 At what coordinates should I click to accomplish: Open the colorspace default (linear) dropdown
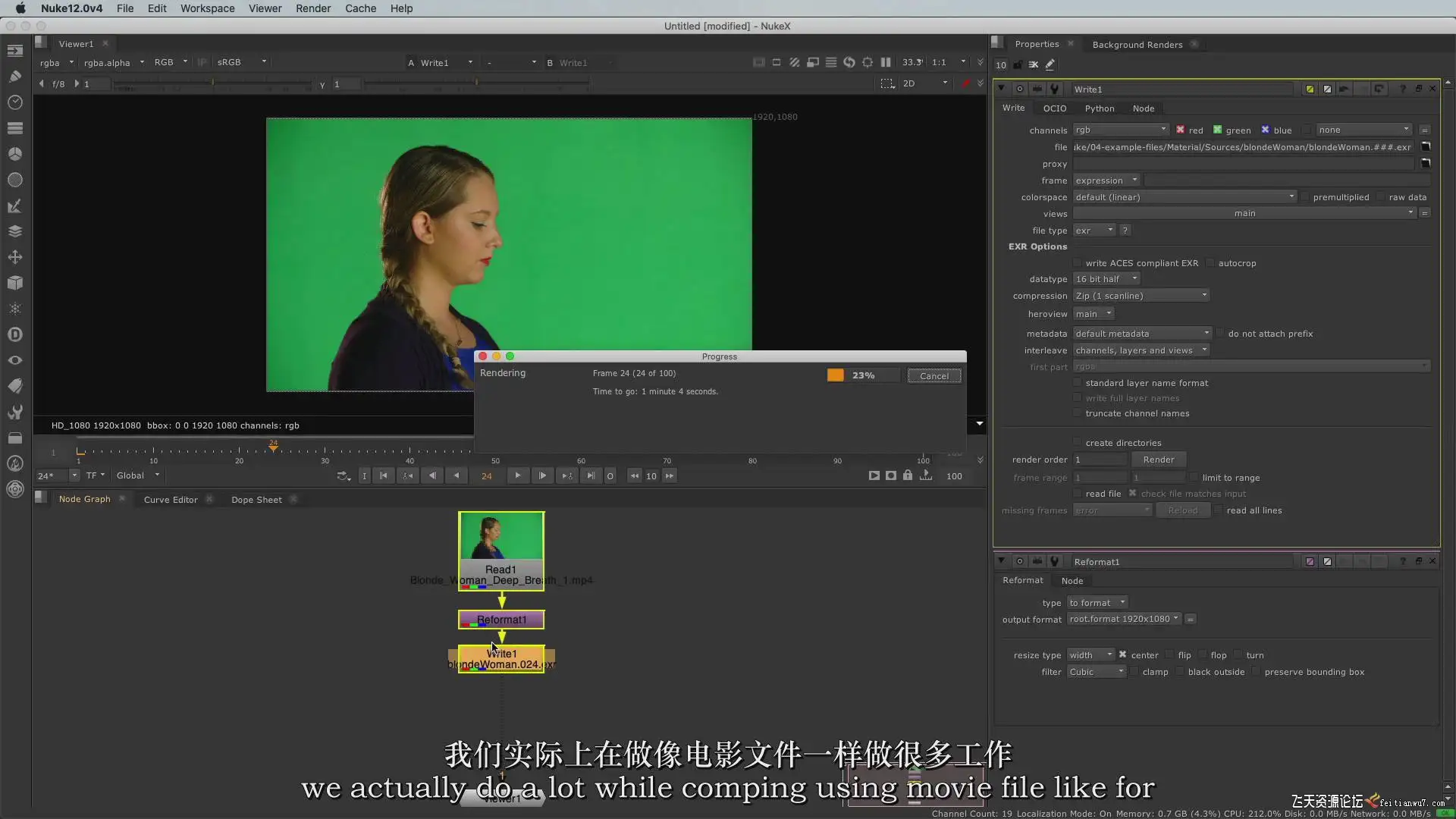point(1185,197)
